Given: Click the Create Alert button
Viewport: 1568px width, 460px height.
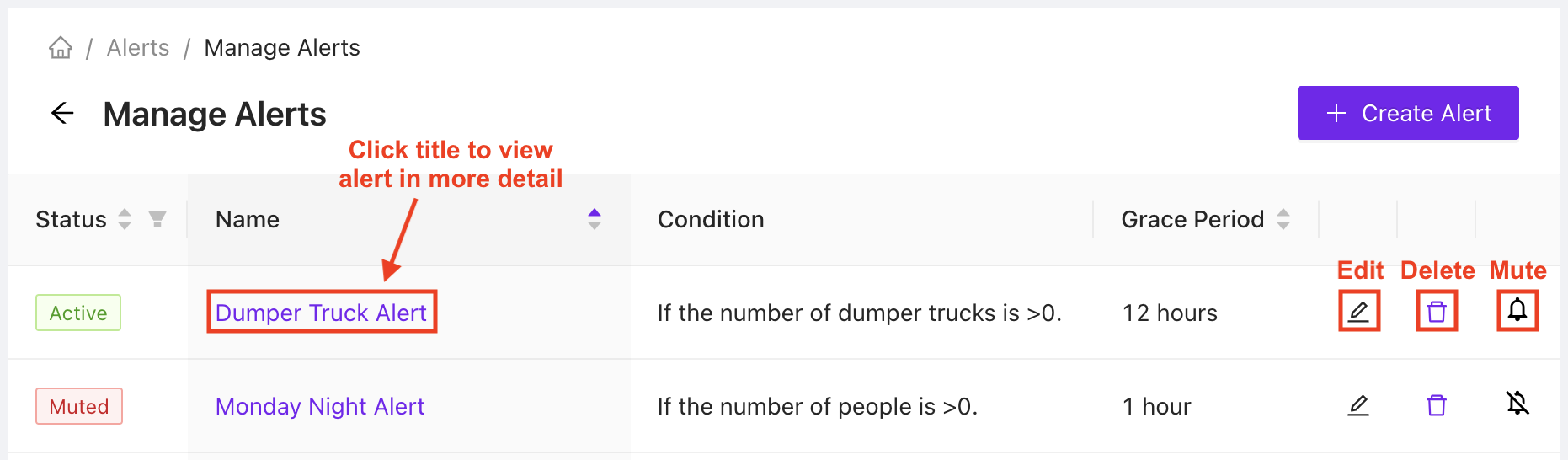Looking at the screenshot, I should tap(1408, 113).
